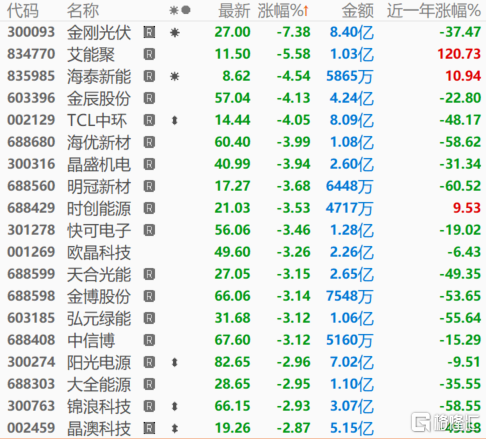Image resolution: width=486 pixels, height=439 pixels.
Task: Click the star-dot marker column header
Action: [180, 11]
